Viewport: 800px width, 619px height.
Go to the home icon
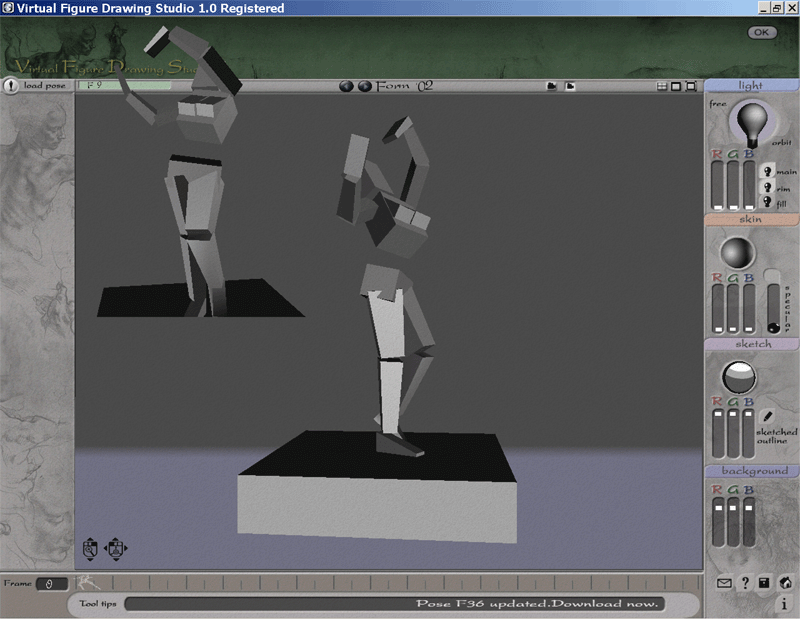pos(786,583)
